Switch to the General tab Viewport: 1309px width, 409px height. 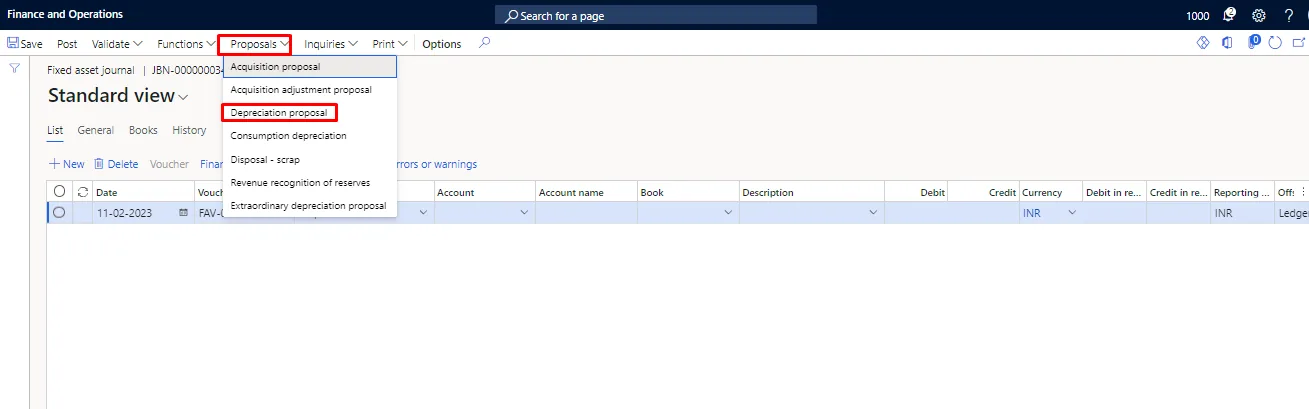click(95, 130)
